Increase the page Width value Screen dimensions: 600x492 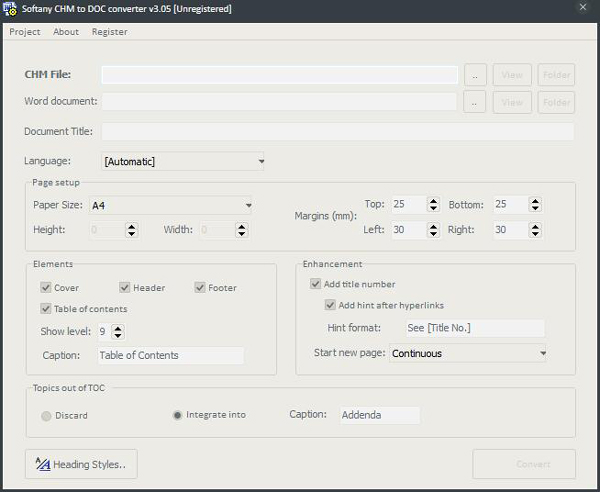pyautogui.click(x=241, y=226)
